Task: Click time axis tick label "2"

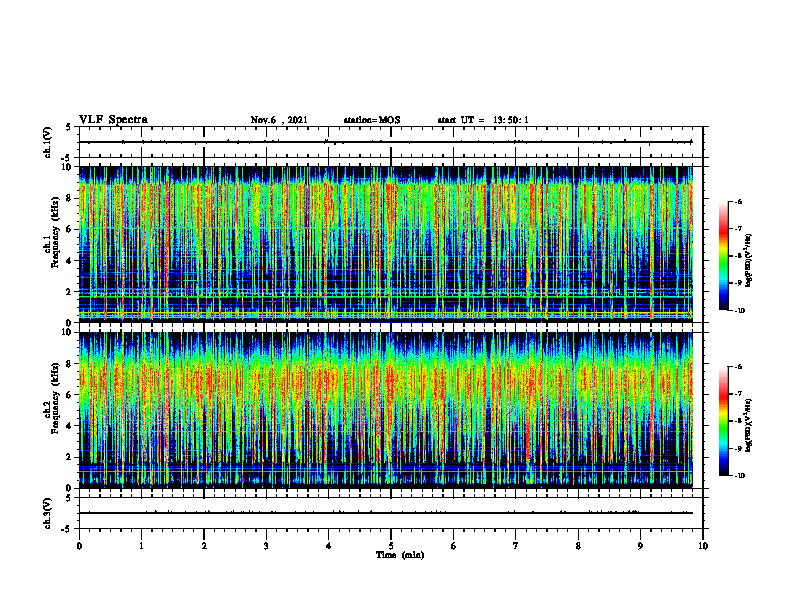Action: point(204,546)
